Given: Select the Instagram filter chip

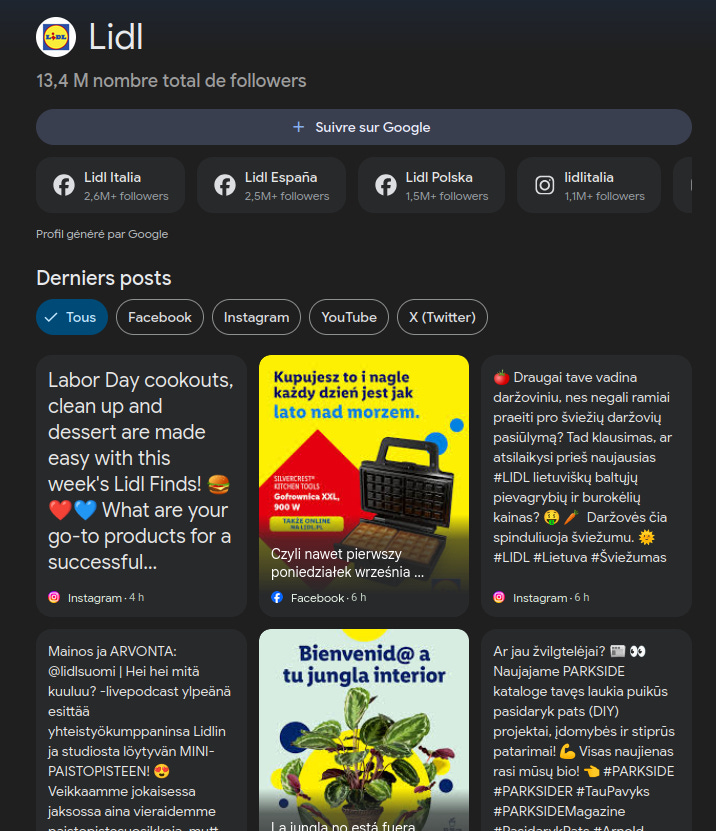Looking at the screenshot, I should tap(257, 317).
